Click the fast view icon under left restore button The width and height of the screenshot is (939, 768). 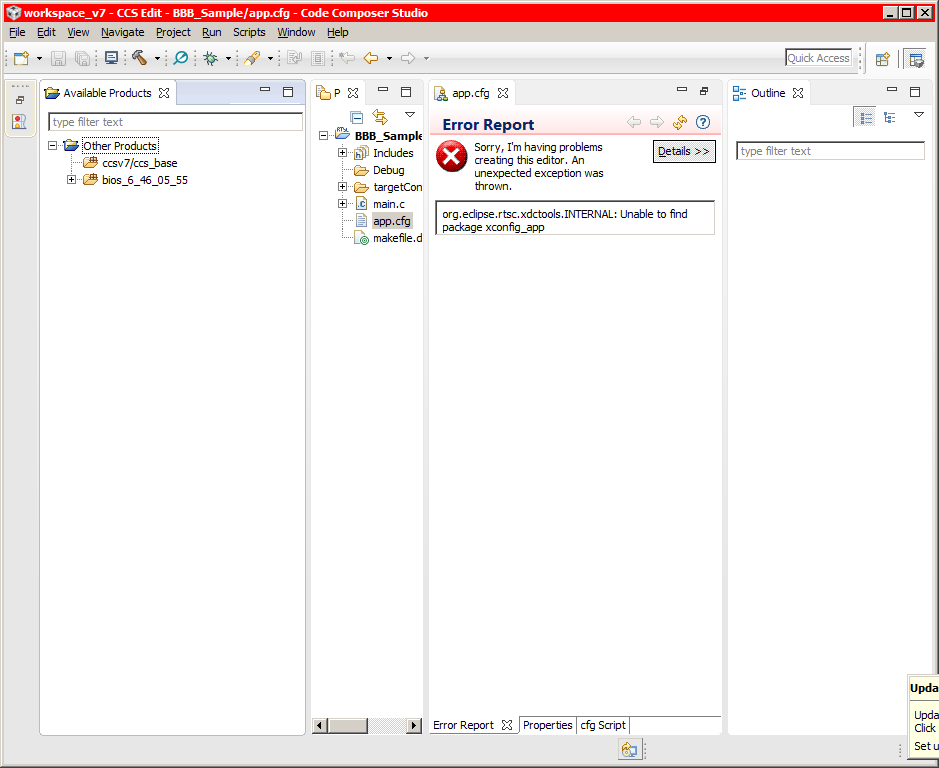tap(19, 122)
